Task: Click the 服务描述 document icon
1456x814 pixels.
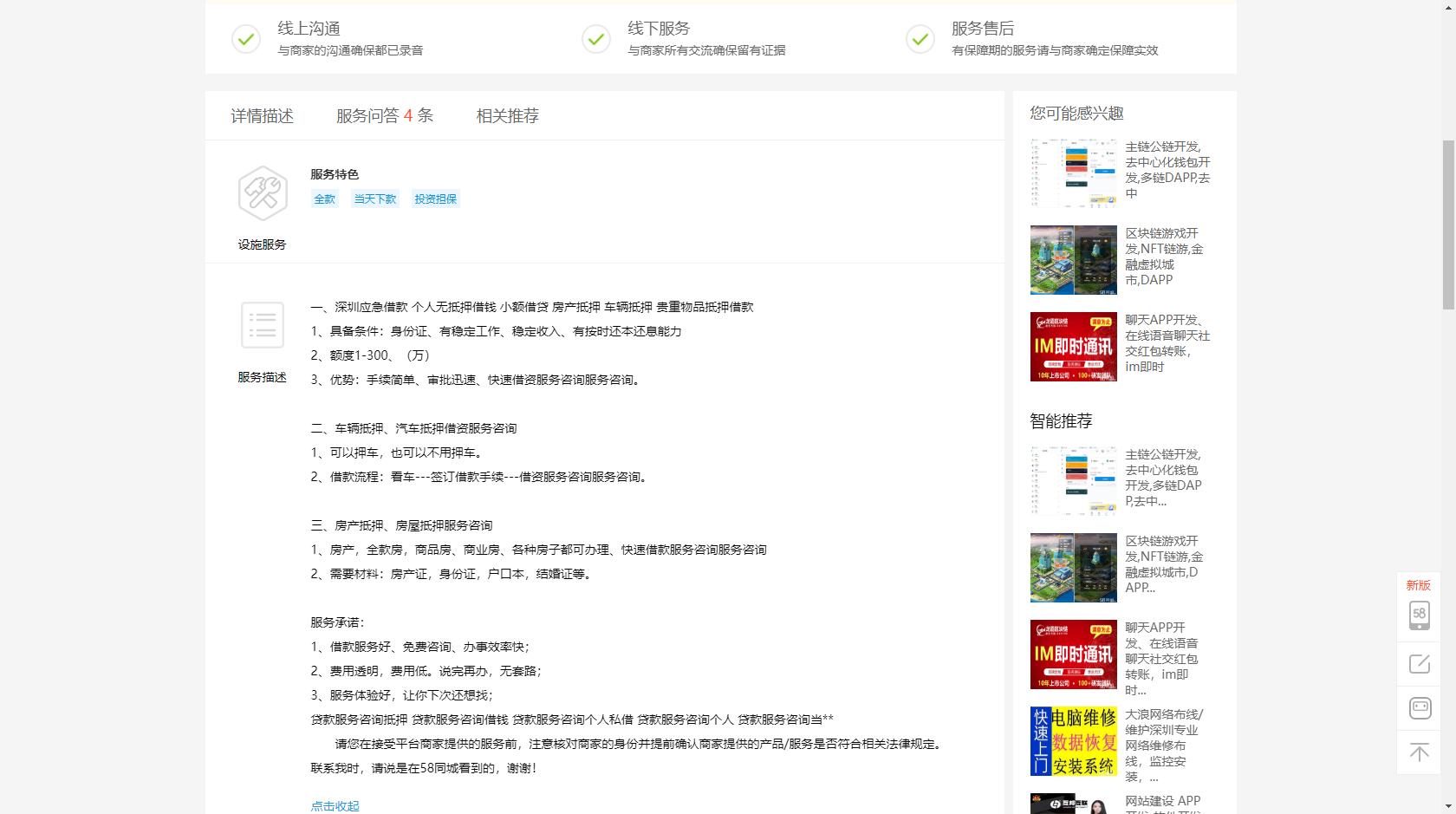Action: pos(262,325)
